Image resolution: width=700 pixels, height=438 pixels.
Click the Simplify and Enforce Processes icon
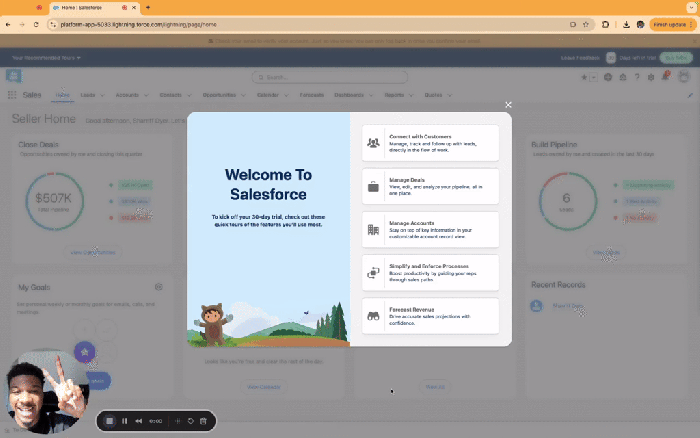373,272
